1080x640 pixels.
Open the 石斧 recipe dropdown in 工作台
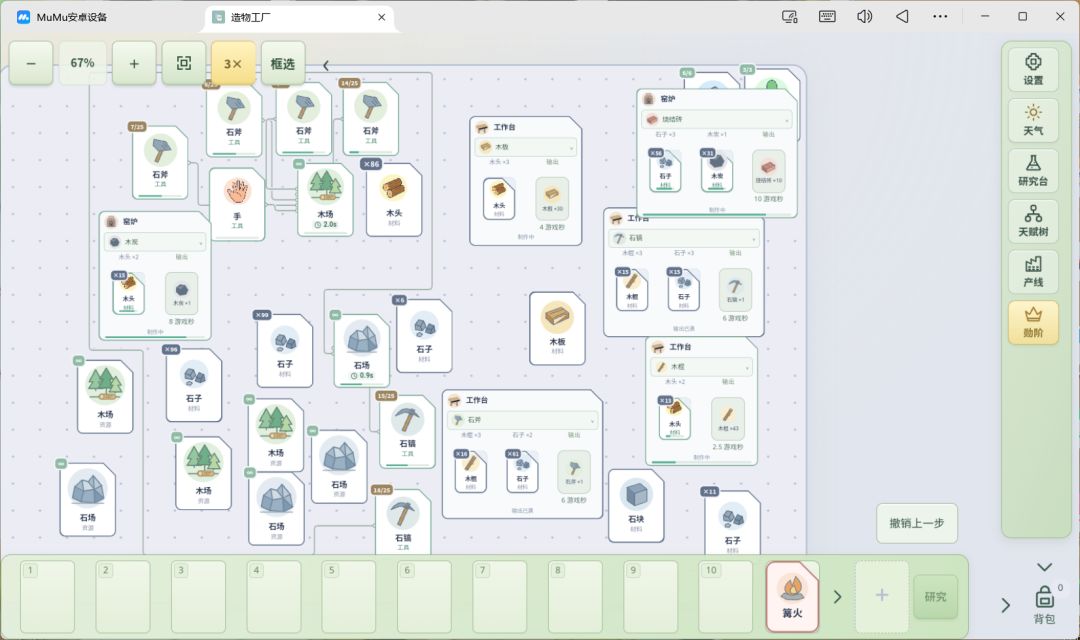(x=522, y=420)
